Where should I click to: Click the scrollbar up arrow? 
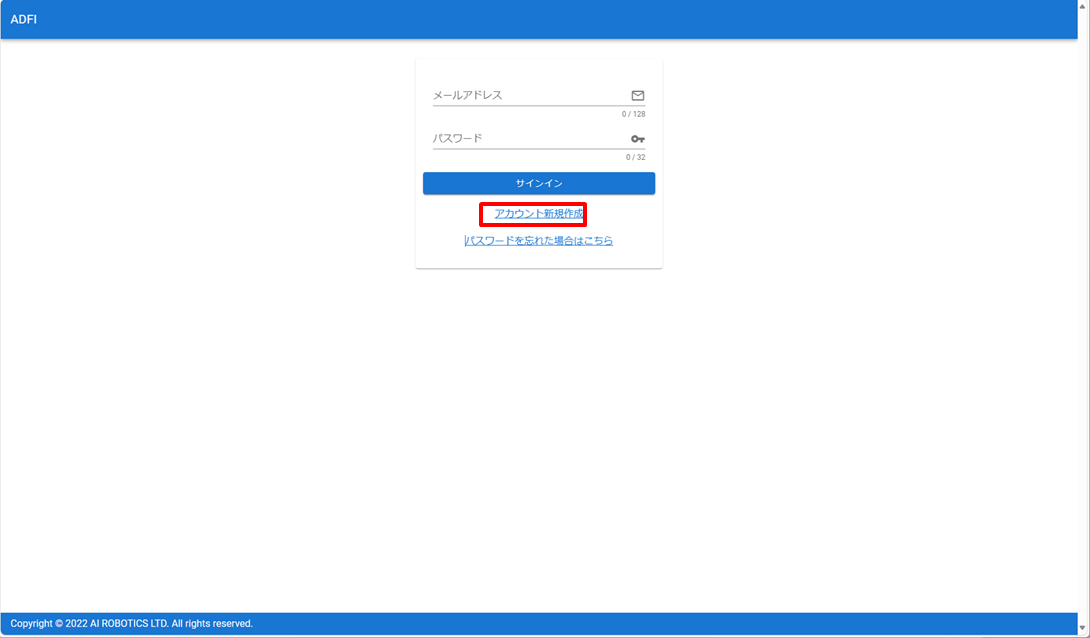(1083, 5)
